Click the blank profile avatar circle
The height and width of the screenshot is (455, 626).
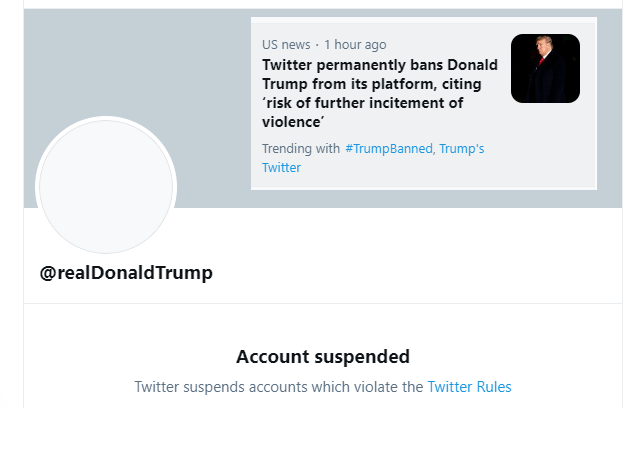point(106,187)
